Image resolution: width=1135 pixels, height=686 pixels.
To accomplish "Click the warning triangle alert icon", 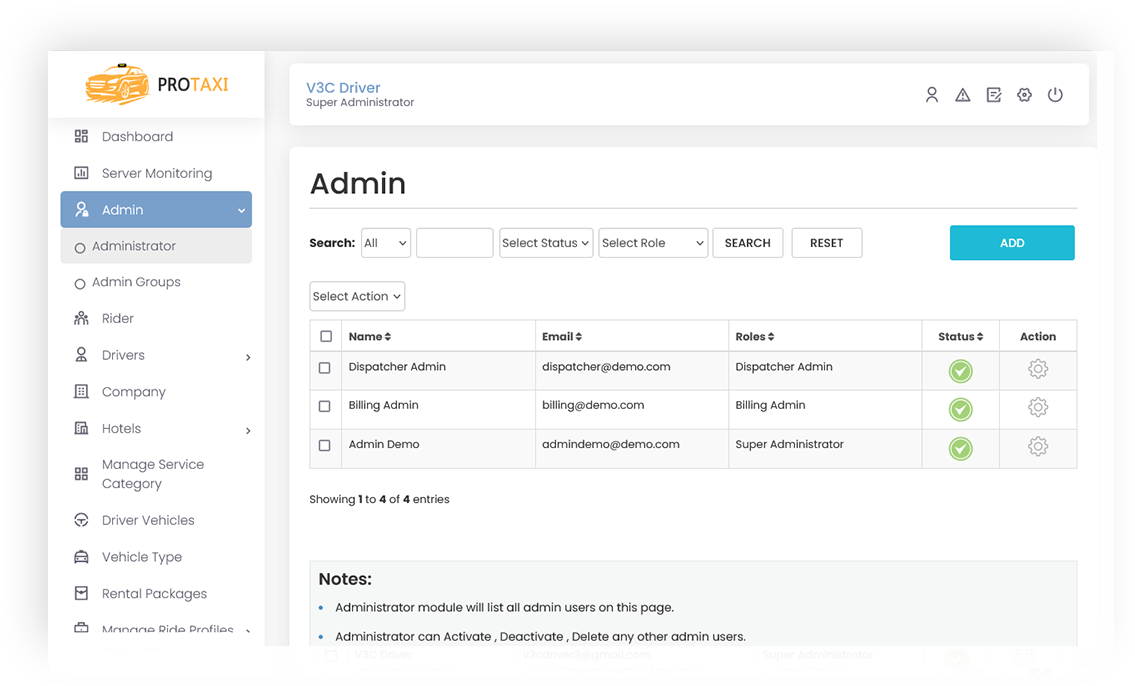I will 962,95.
